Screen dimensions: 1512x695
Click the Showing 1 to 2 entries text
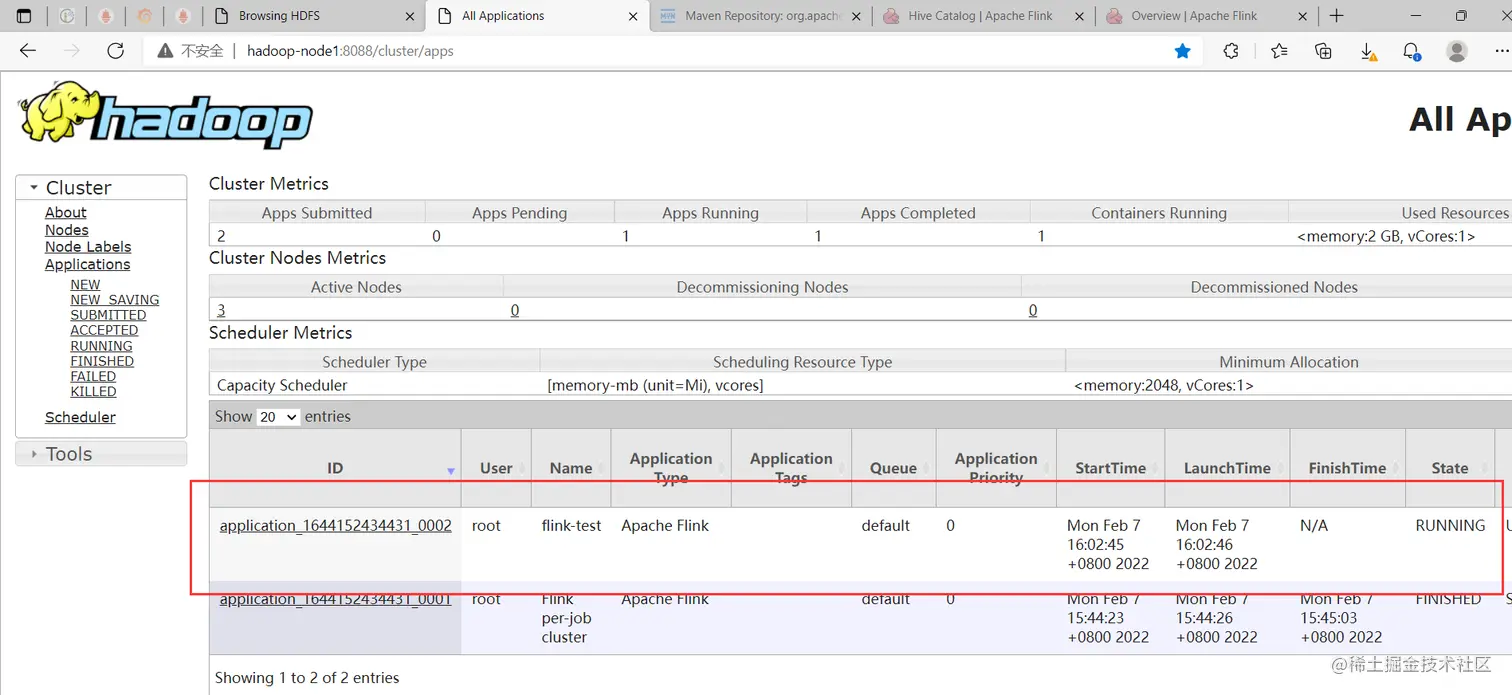[x=307, y=678]
